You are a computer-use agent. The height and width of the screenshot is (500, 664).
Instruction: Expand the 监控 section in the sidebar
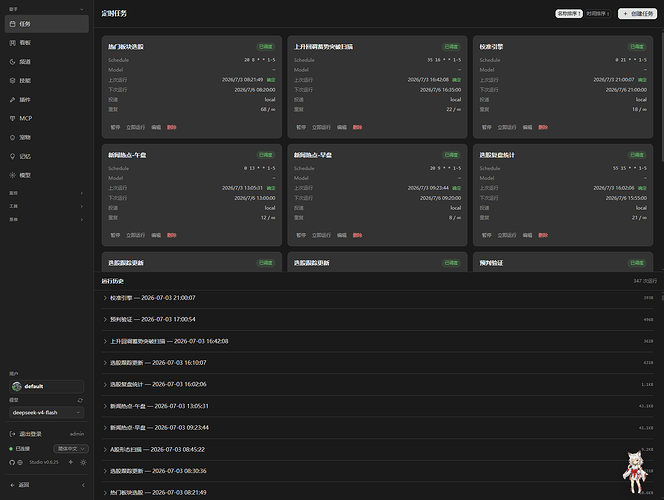point(47,193)
